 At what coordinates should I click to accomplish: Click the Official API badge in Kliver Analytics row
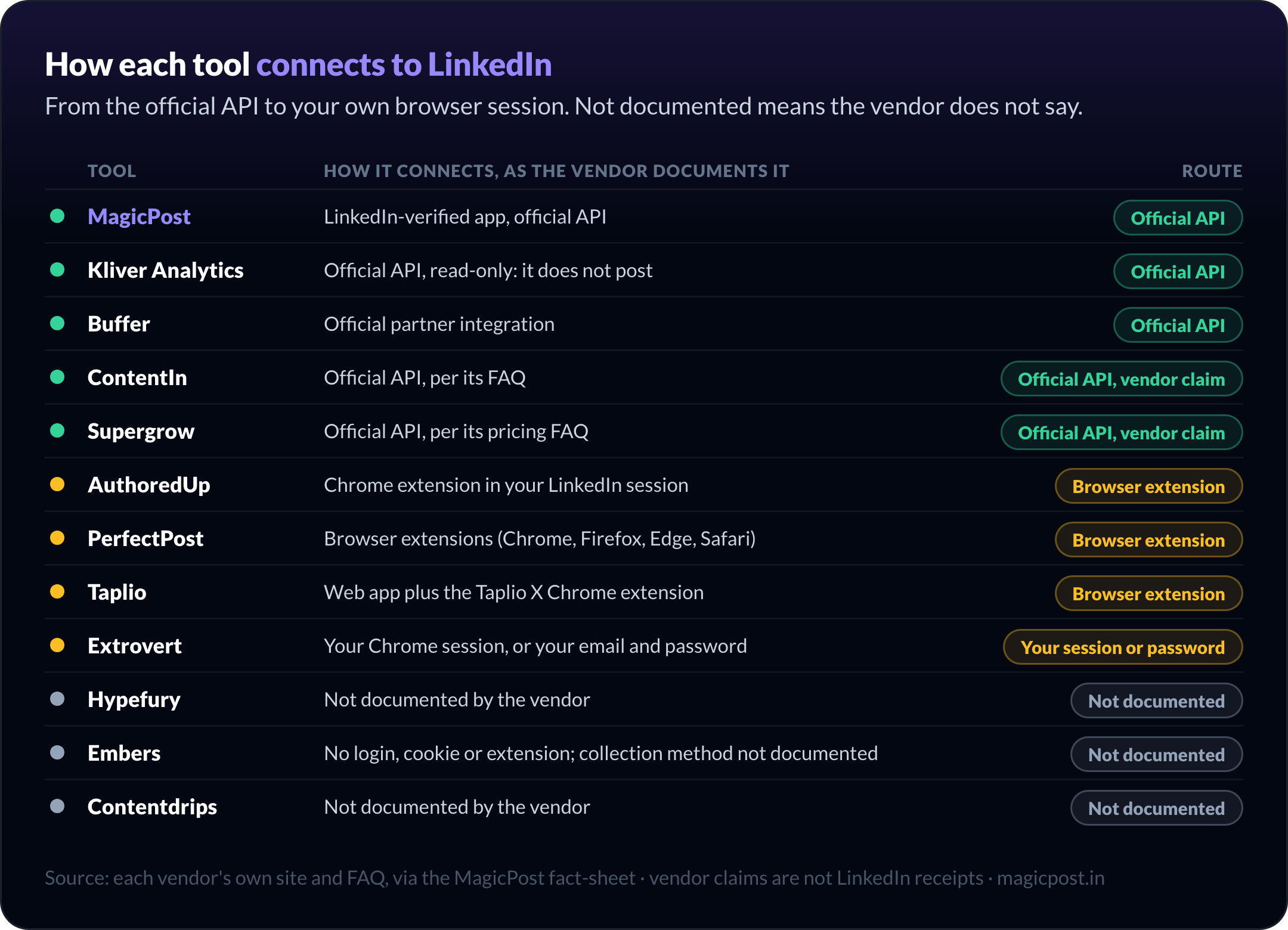coord(1178,271)
